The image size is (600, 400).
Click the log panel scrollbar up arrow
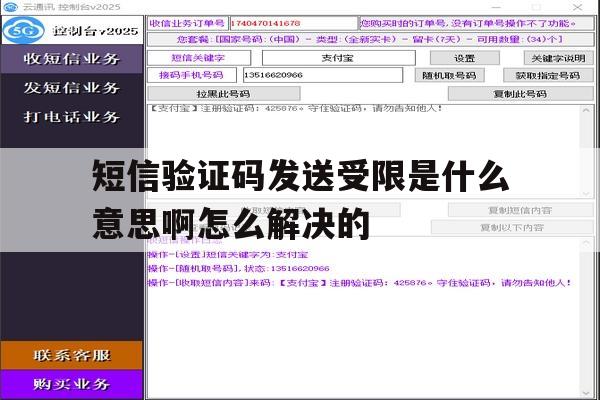[586, 243]
